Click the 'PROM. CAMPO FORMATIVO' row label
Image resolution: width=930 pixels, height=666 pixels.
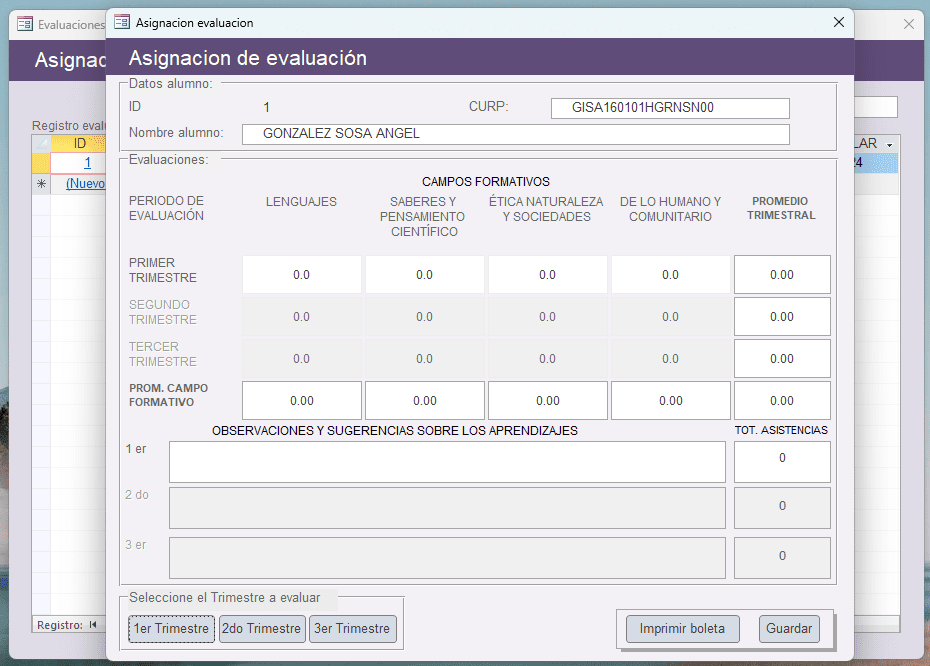click(168, 395)
